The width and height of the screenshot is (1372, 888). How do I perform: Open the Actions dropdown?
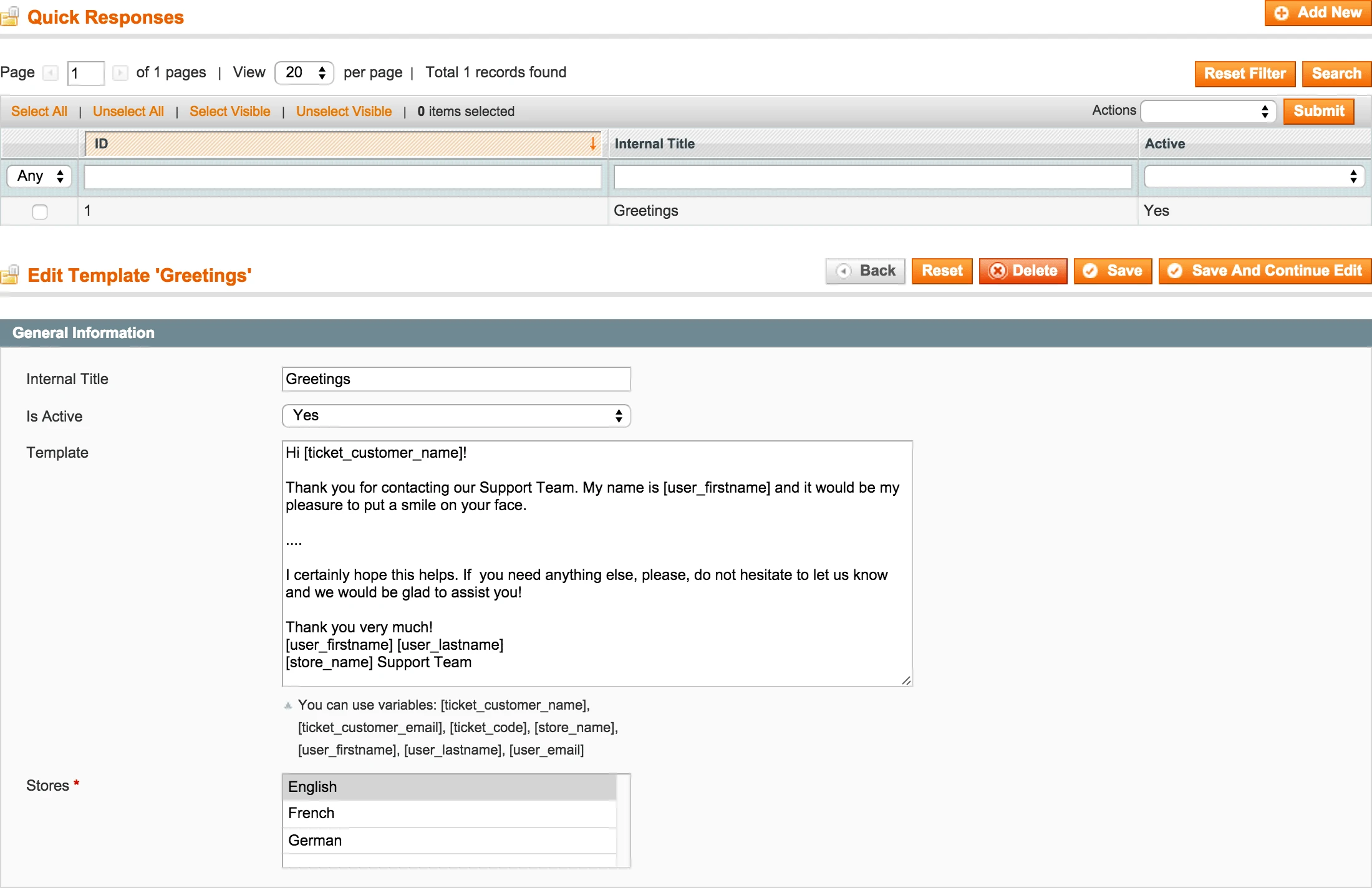click(1208, 111)
